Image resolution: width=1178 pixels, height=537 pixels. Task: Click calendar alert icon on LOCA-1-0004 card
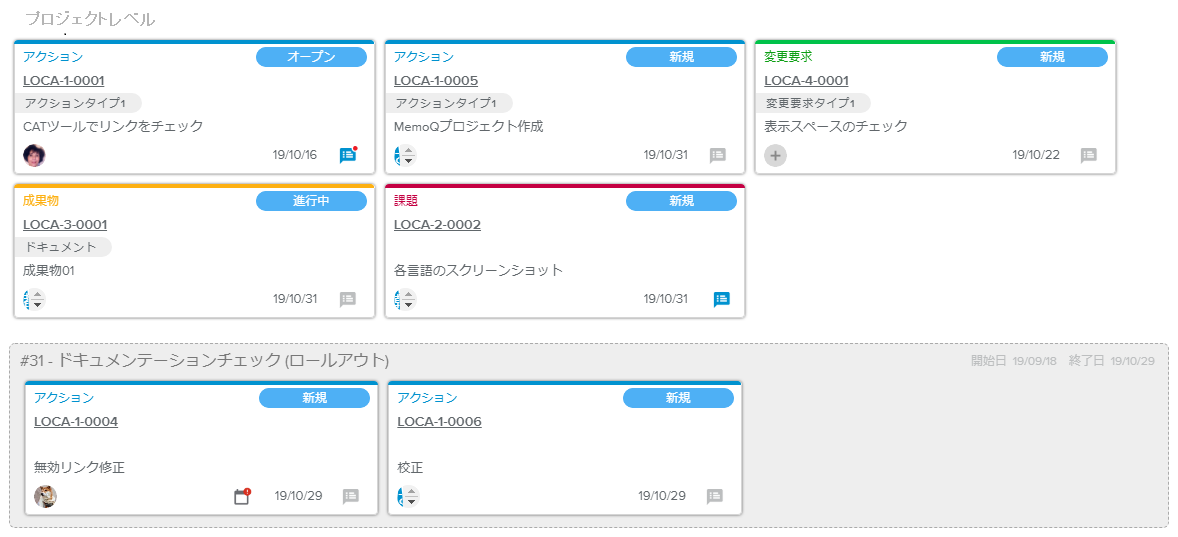point(241,496)
